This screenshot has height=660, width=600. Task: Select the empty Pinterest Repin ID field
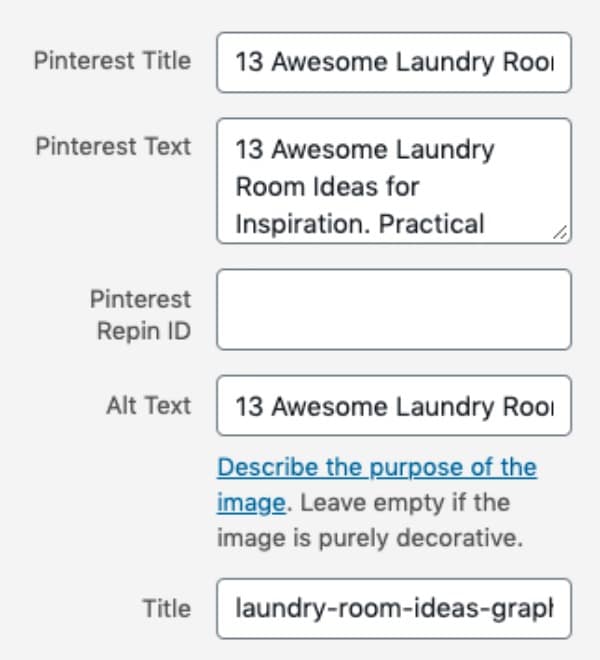pos(394,309)
